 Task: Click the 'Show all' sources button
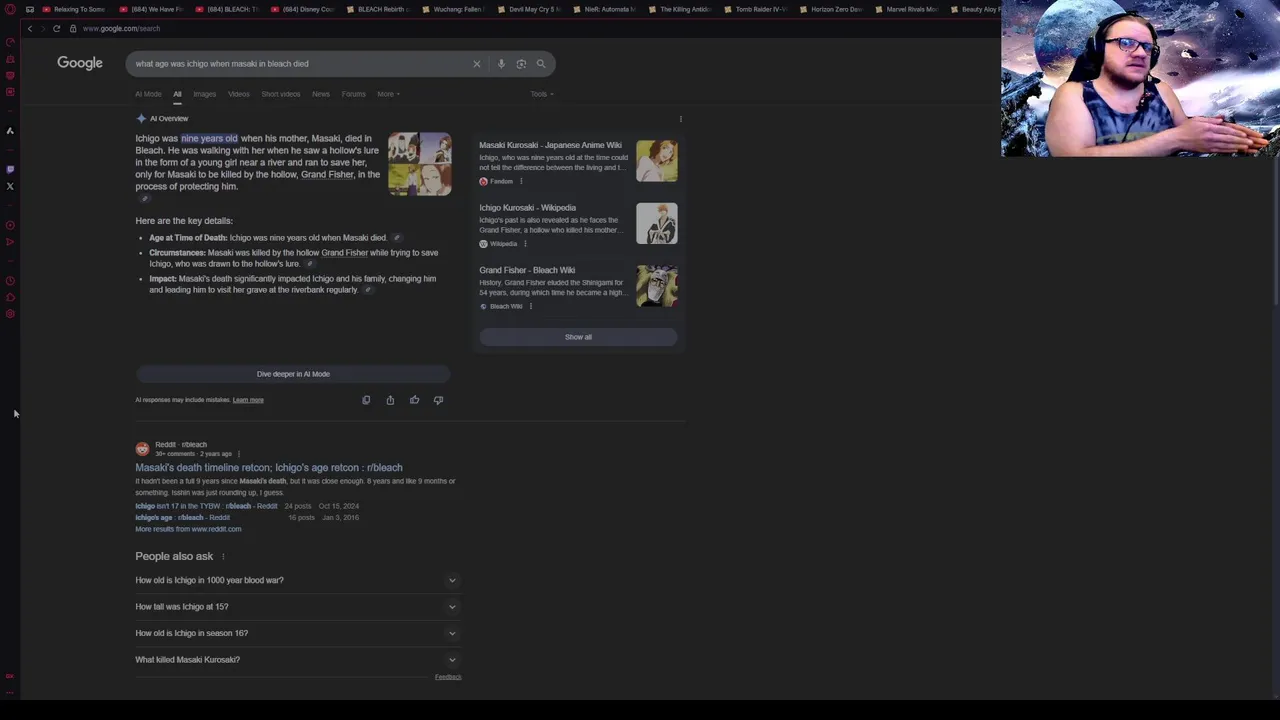(x=578, y=337)
